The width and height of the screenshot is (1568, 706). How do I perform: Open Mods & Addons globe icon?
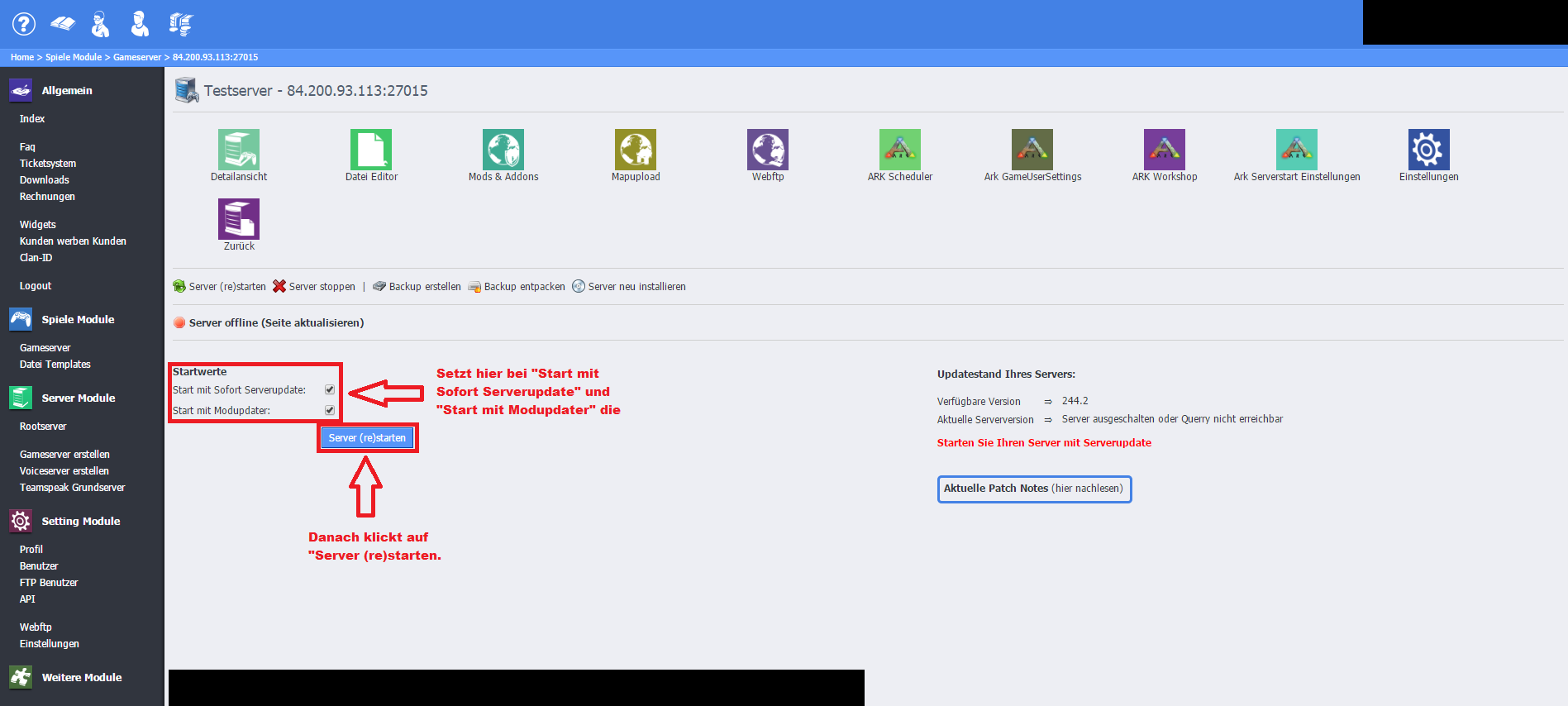(x=503, y=150)
